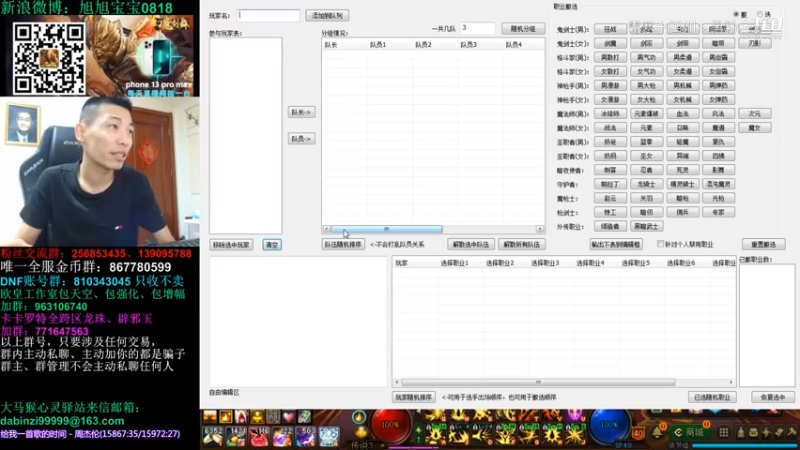Trigger the skill on hotkey S
This screenshot has width=800, height=450.
pos(459,435)
